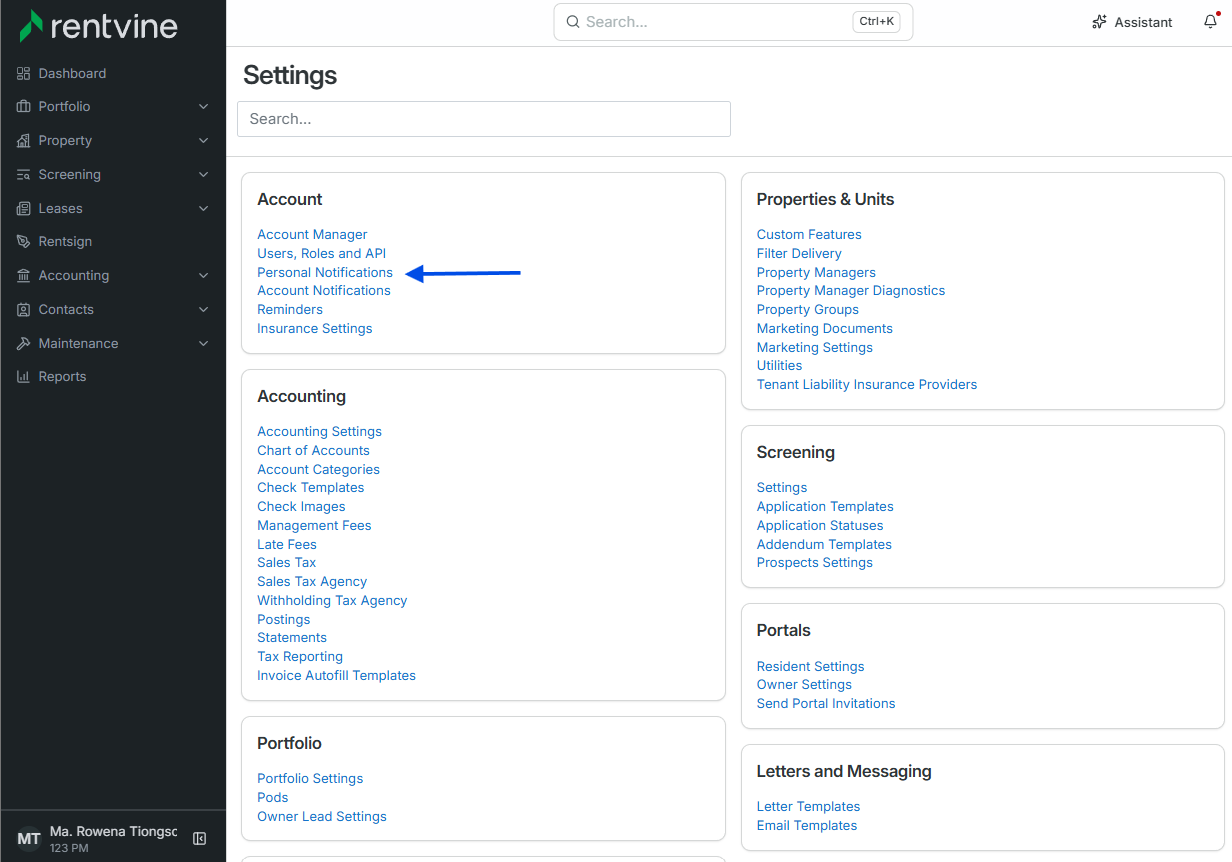This screenshot has height=862, width=1232.
Task: Open Property Manager Diagnostics link
Action: pos(851,290)
